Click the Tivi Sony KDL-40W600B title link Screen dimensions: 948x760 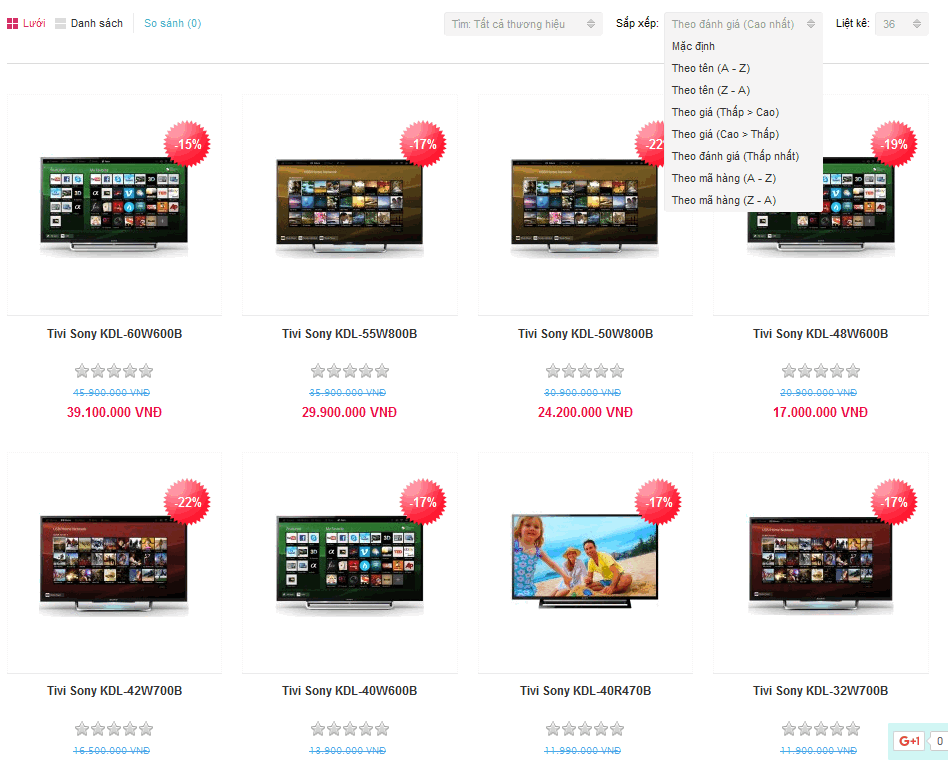point(349,690)
